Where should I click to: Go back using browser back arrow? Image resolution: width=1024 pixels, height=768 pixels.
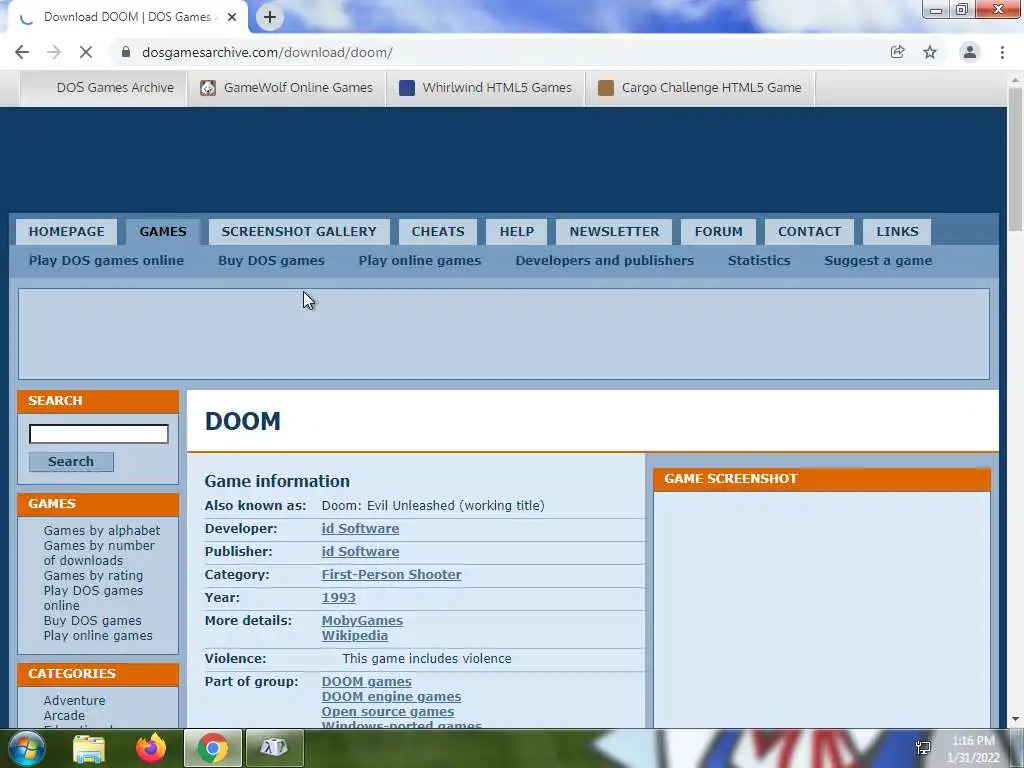[x=22, y=52]
